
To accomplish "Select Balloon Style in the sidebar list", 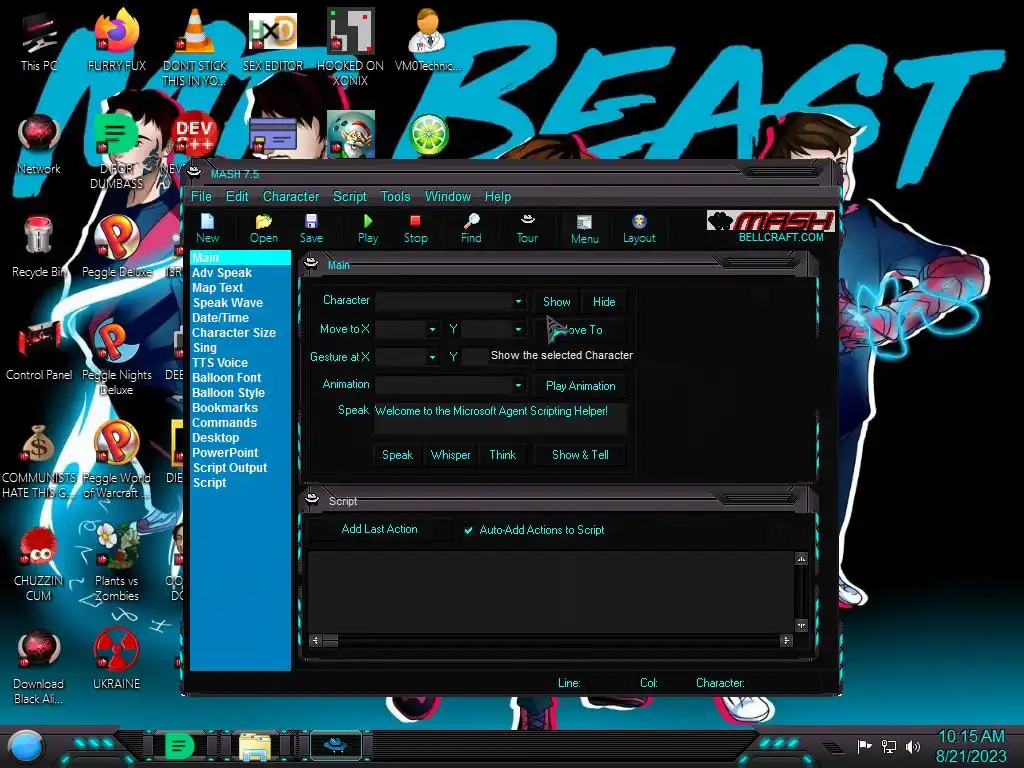I will [228, 393].
